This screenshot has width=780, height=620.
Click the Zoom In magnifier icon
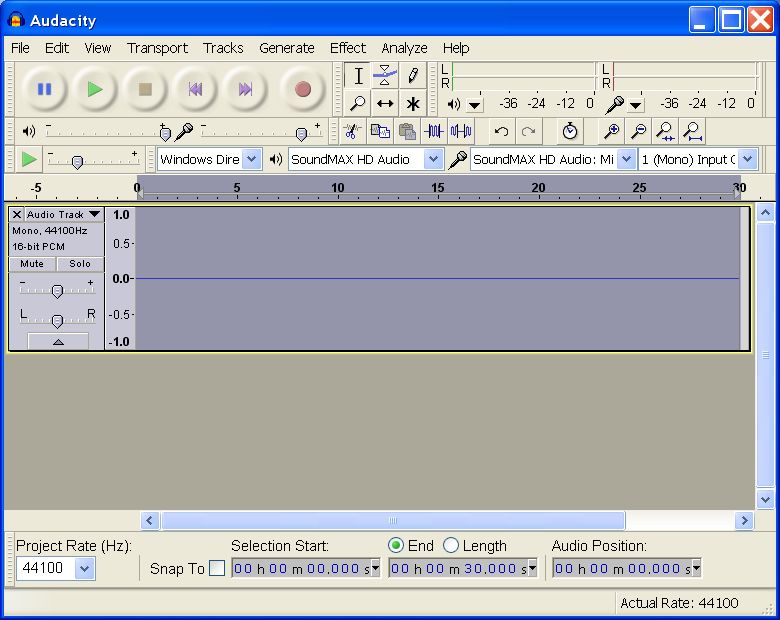coord(611,131)
